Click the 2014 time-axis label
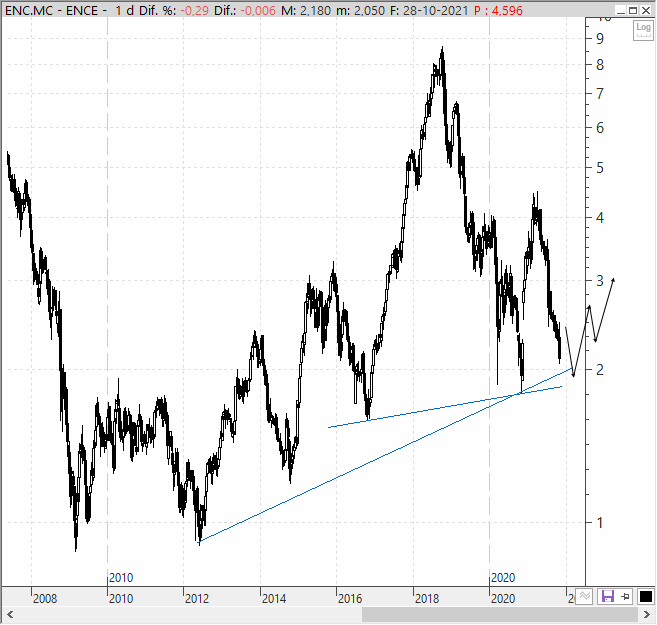The image size is (657, 625). click(x=274, y=599)
